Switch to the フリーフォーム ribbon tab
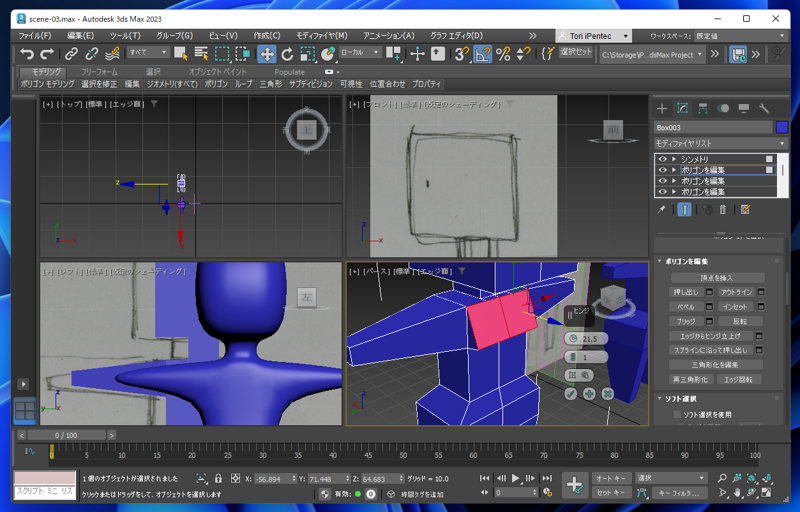The image size is (800, 512). click(x=99, y=72)
